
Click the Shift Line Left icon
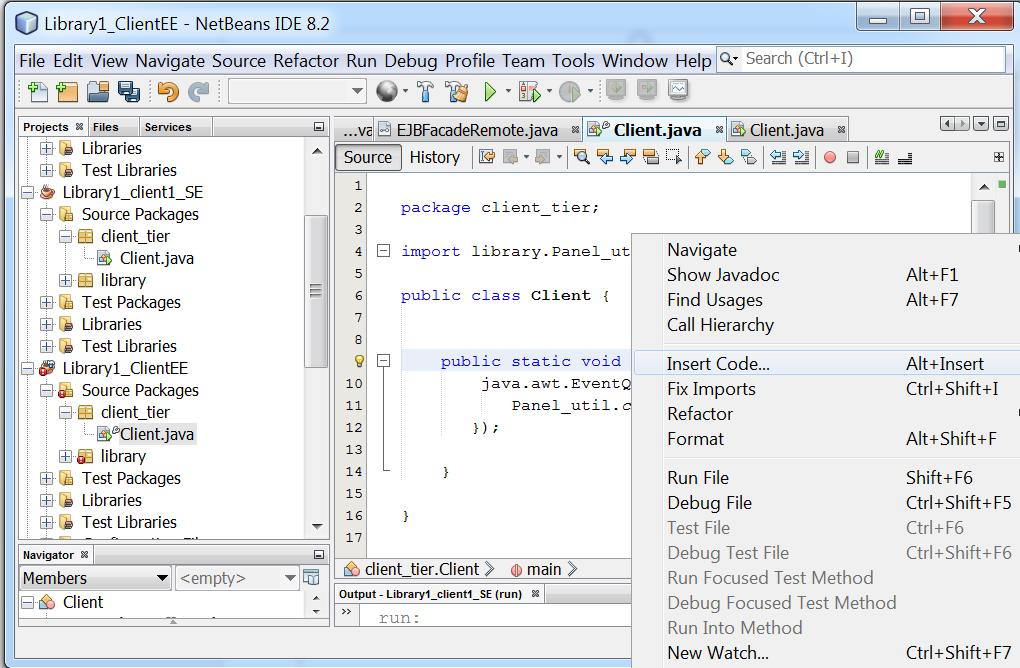[x=778, y=157]
